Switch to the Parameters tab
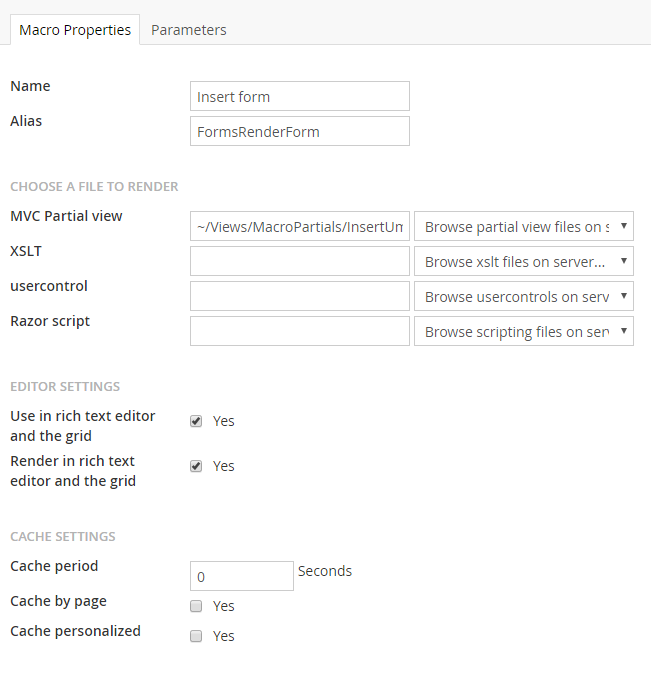Screen dimensions: 651x673 tap(188, 30)
